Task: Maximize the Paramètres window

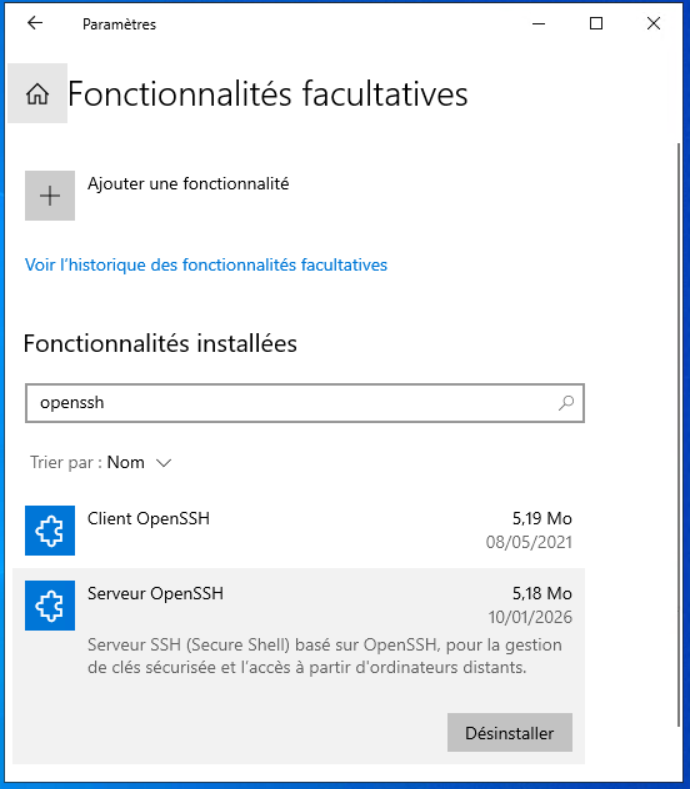Action: coord(596,23)
